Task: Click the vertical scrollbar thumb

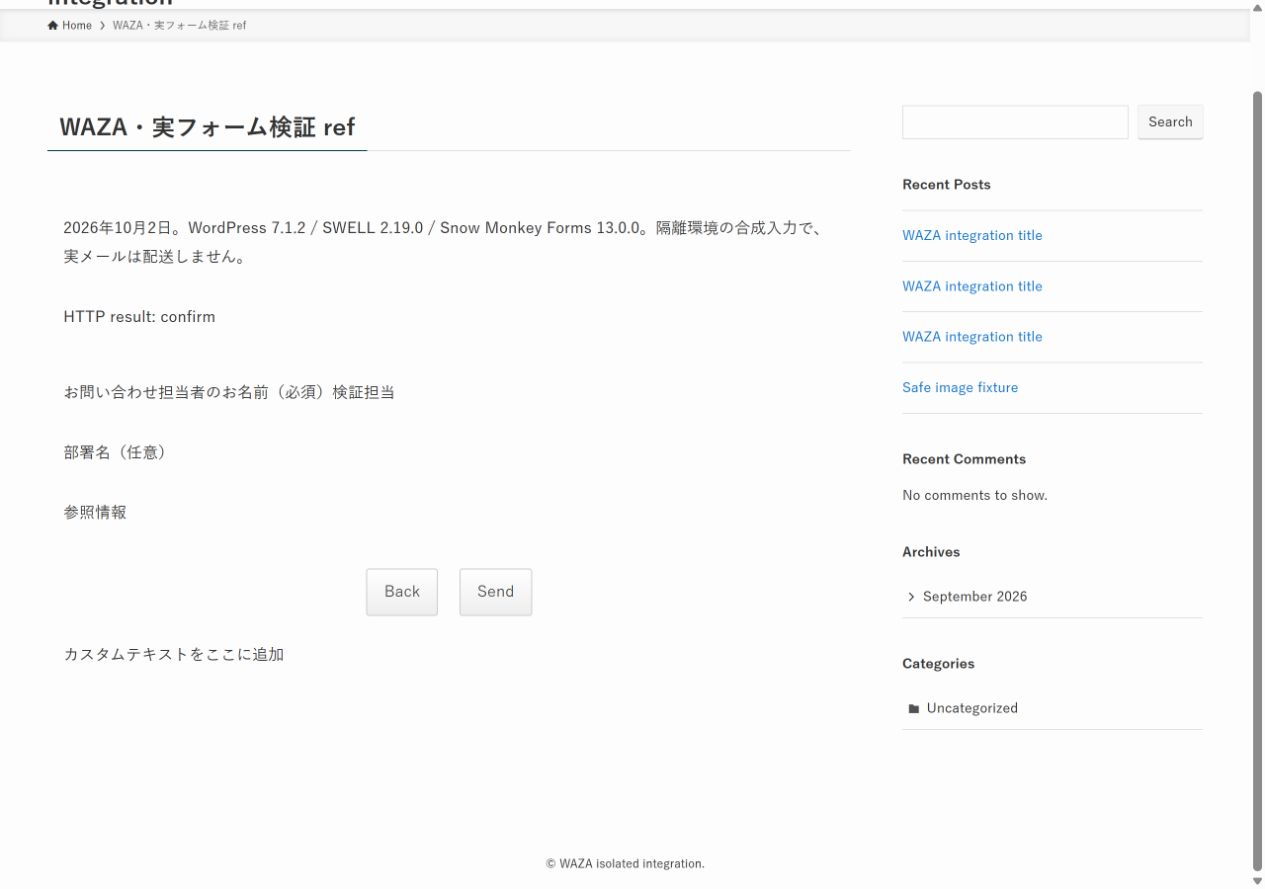Action: pos(1258,480)
